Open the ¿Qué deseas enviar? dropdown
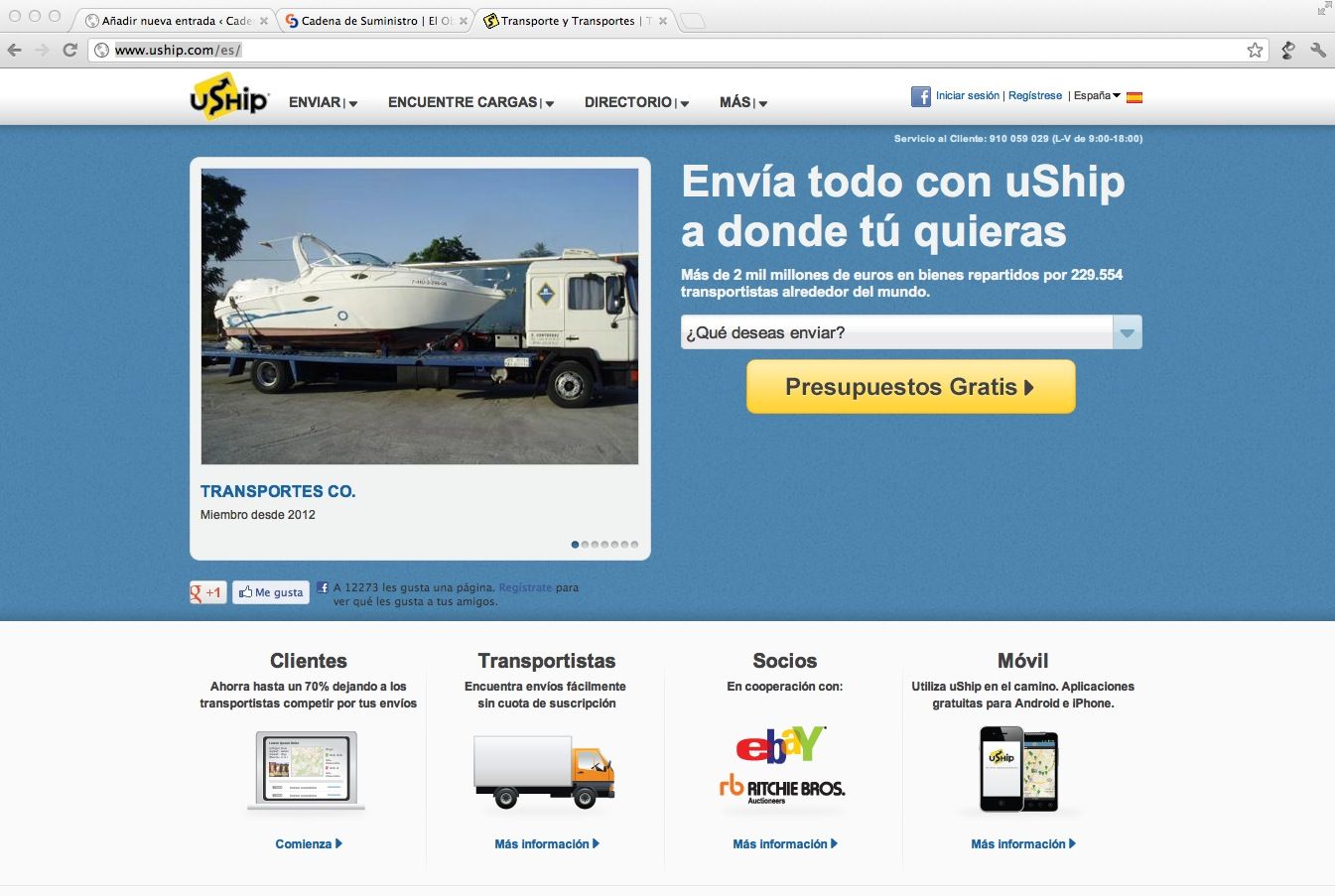Image resolution: width=1335 pixels, height=896 pixels. pyautogui.click(x=1127, y=331)
